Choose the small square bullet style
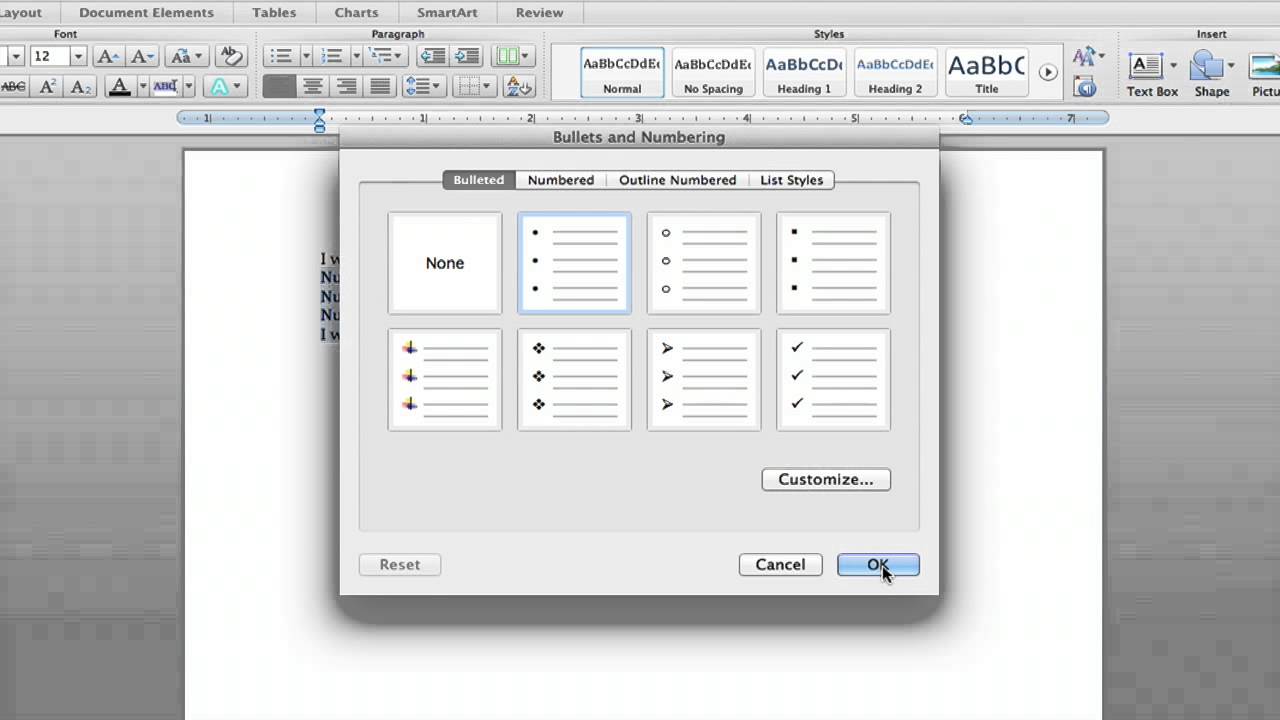Viewport: 1280px width, 720px height. click(833, 263)
